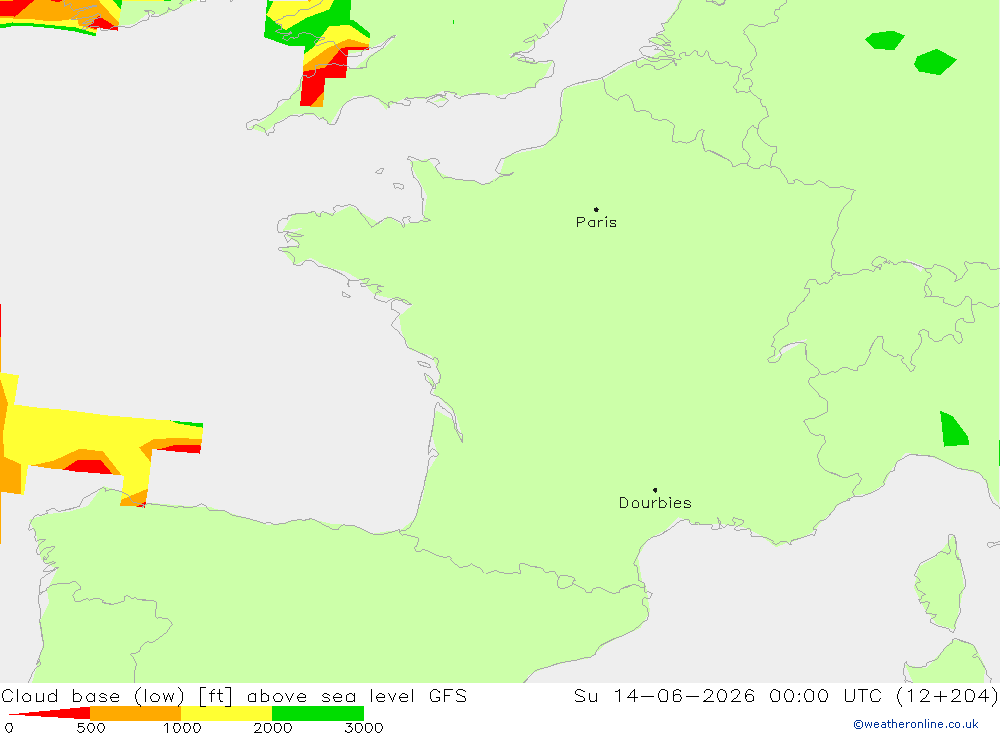The image size is (1000, 733).
Task: Click the red 0-500 ft legend swatch
Action: coord(50,713)
